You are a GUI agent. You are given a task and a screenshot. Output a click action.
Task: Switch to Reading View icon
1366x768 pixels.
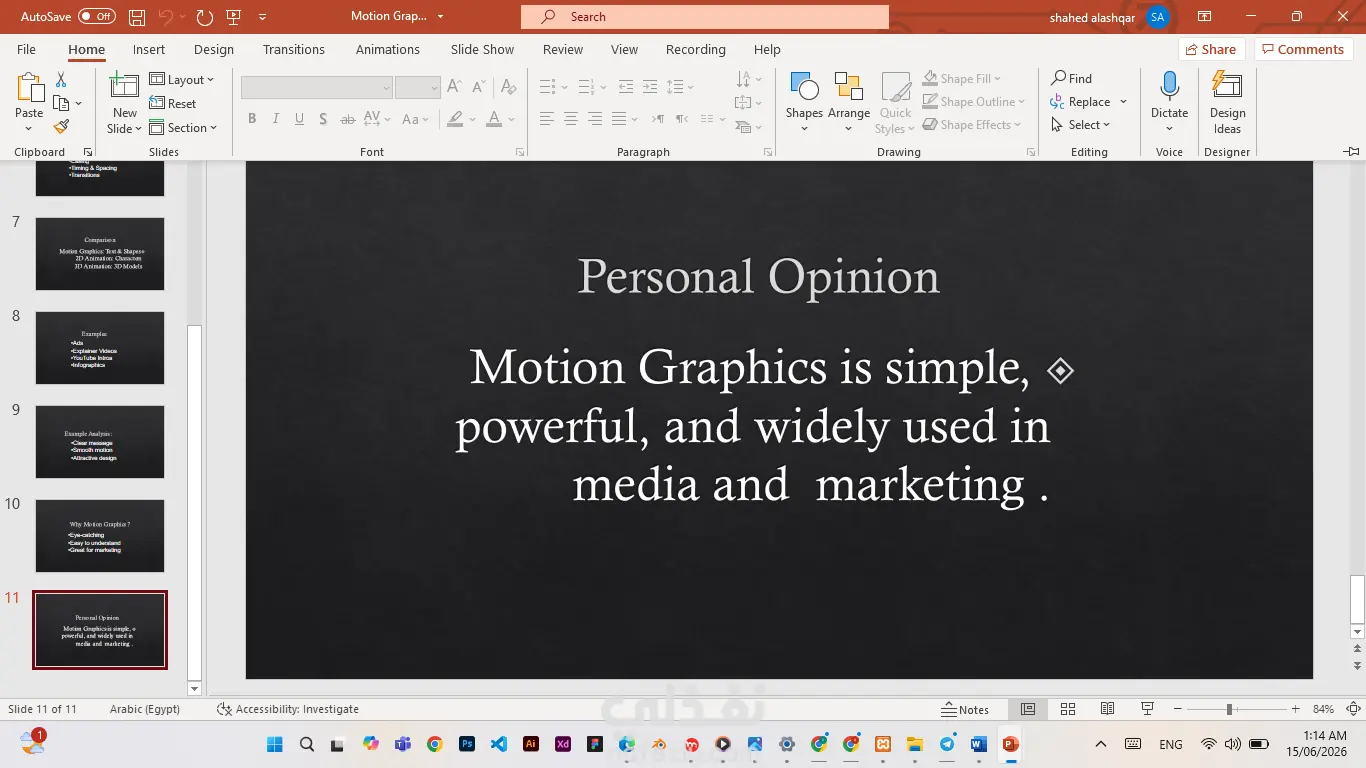pyautogui.click(x=1107, y=709)
